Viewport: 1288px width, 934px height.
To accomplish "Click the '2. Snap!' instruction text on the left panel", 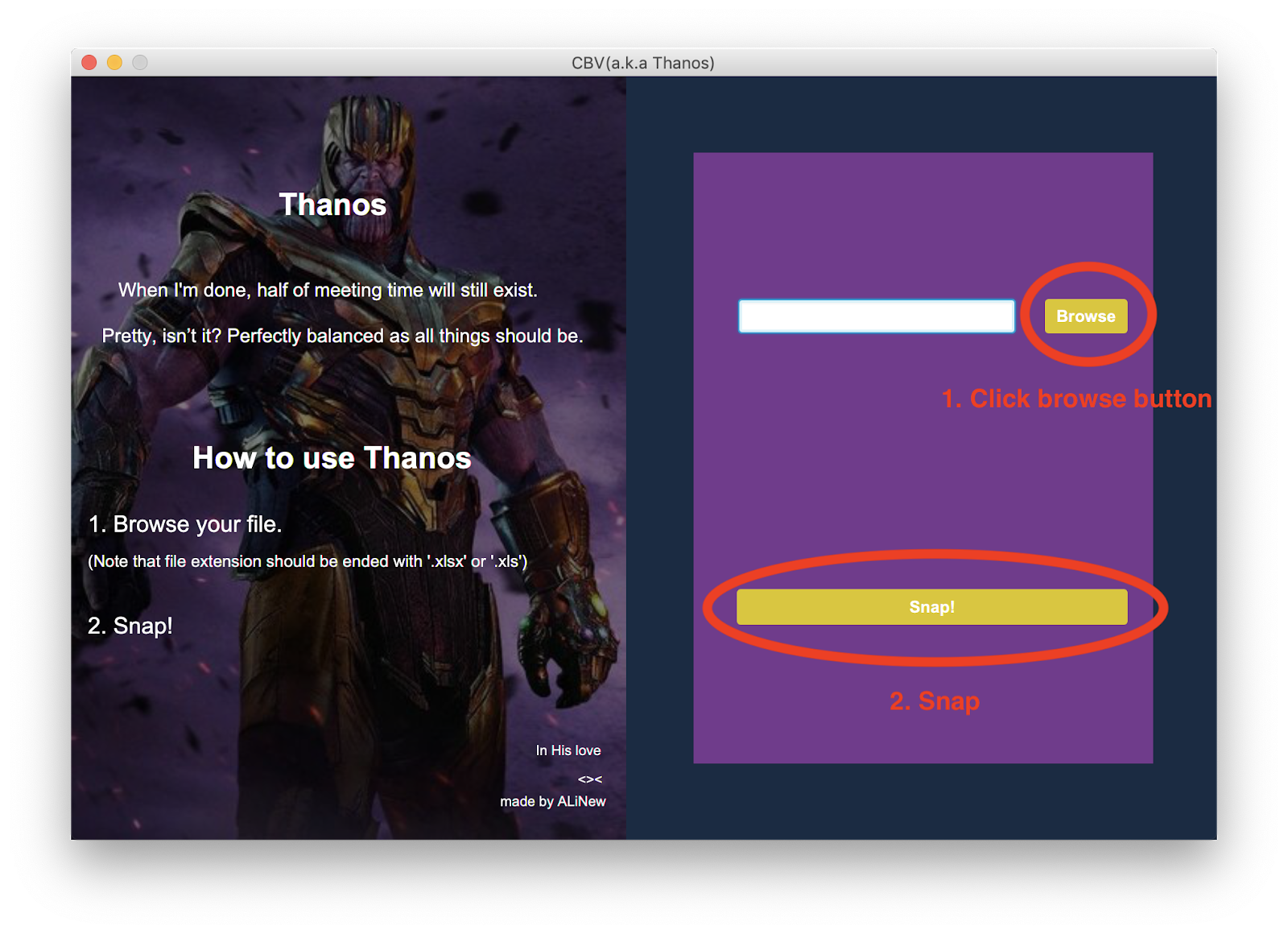I will 130,626.
